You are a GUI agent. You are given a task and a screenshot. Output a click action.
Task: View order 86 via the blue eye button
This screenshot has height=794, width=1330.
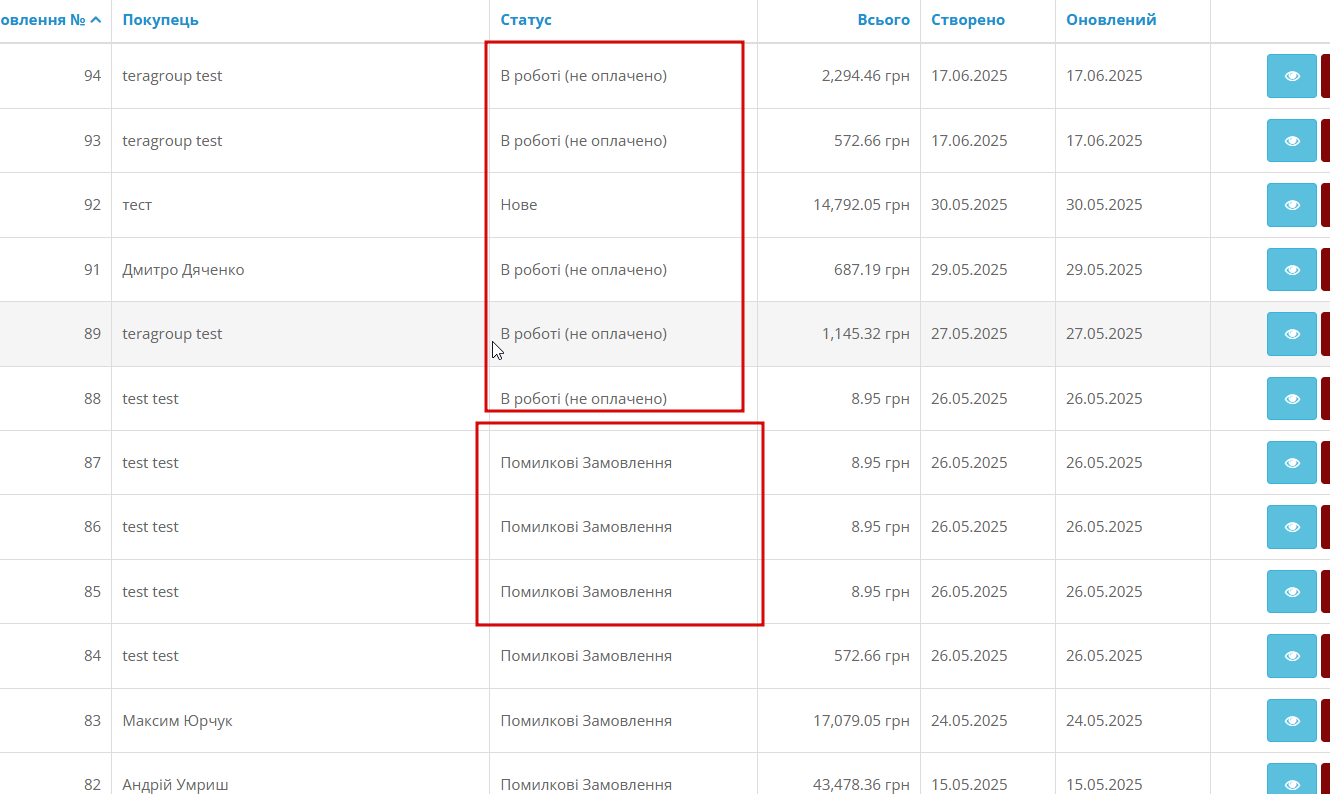(x=1292, y=527)
